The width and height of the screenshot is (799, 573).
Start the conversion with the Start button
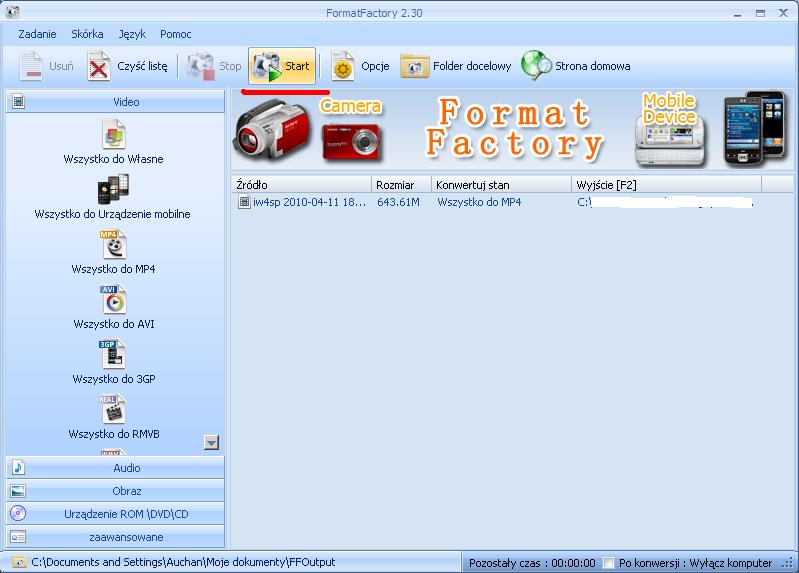coord(282,66)
